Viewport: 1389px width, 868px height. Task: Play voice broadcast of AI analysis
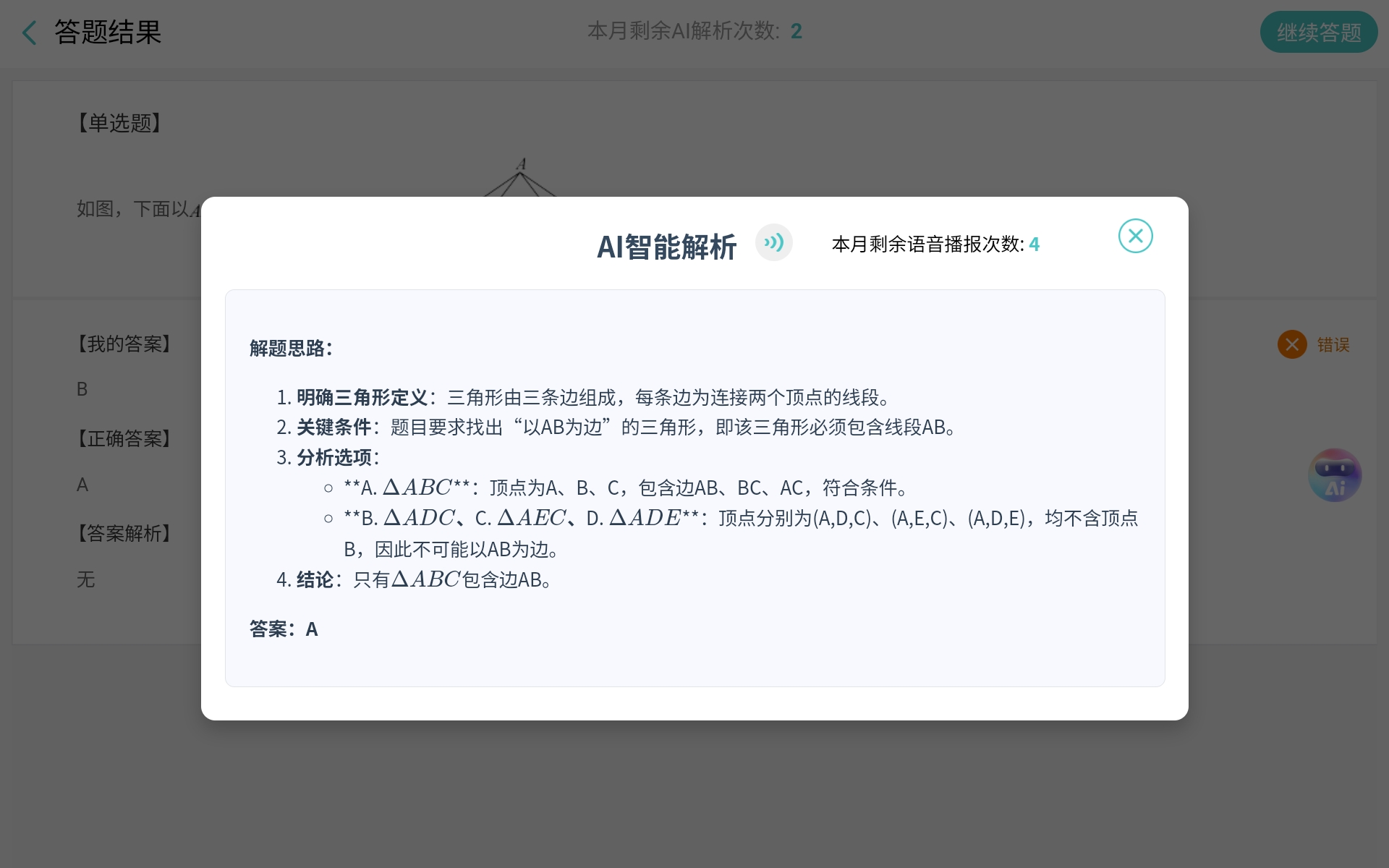coord(773,242)
